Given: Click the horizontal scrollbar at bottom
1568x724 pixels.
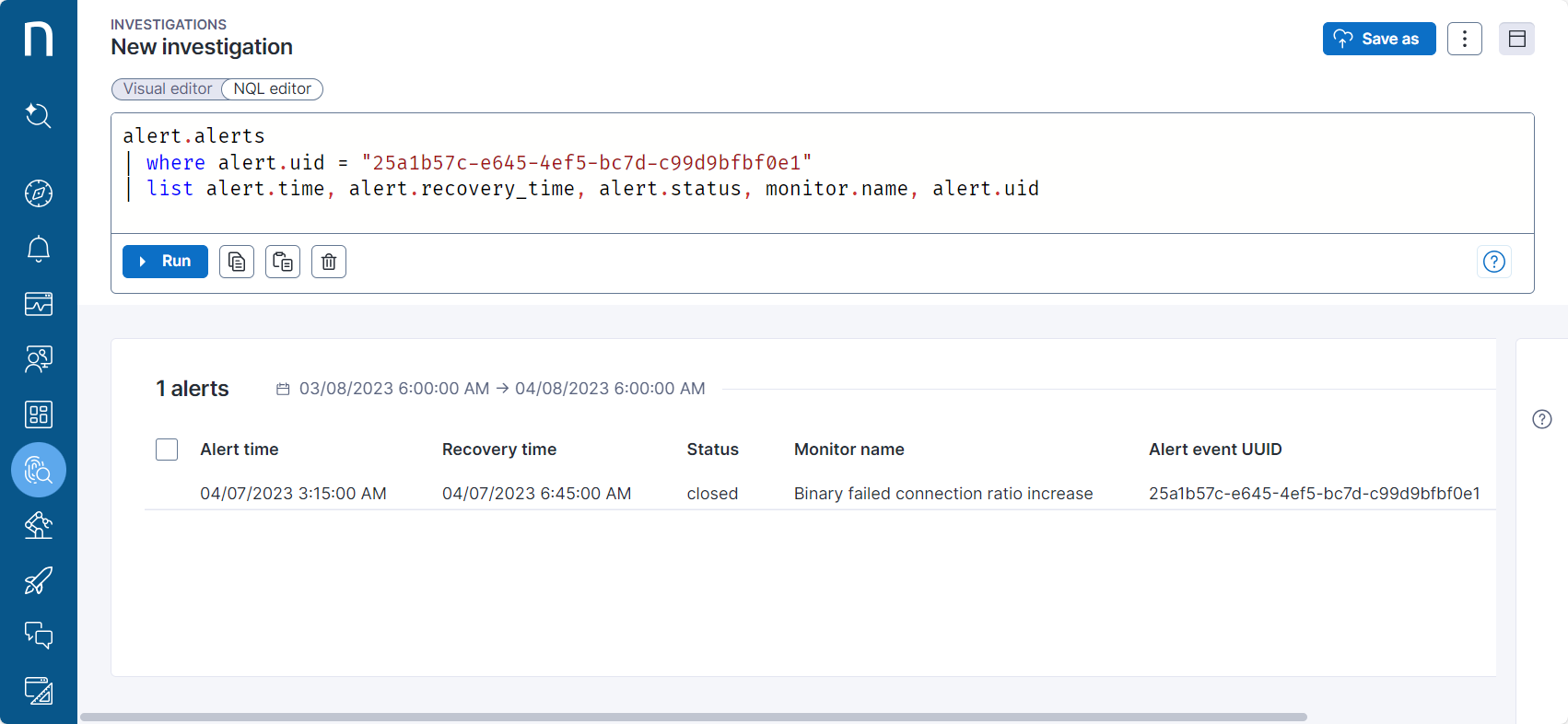Looking at the screenshot, I should [693, 717].
